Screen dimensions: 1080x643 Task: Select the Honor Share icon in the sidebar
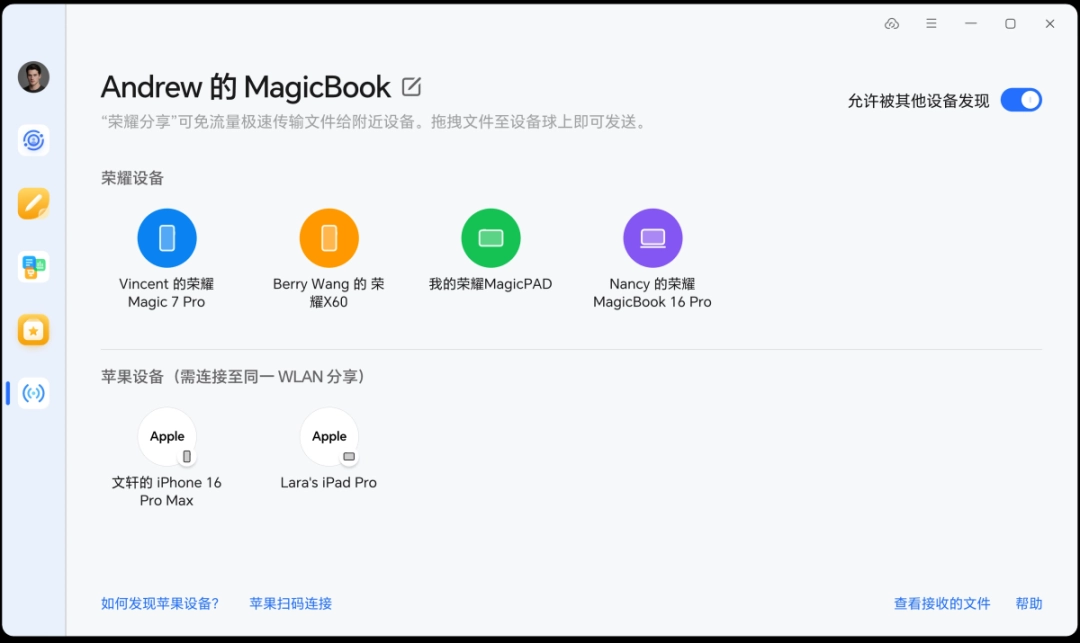click(x=32, y=393)
